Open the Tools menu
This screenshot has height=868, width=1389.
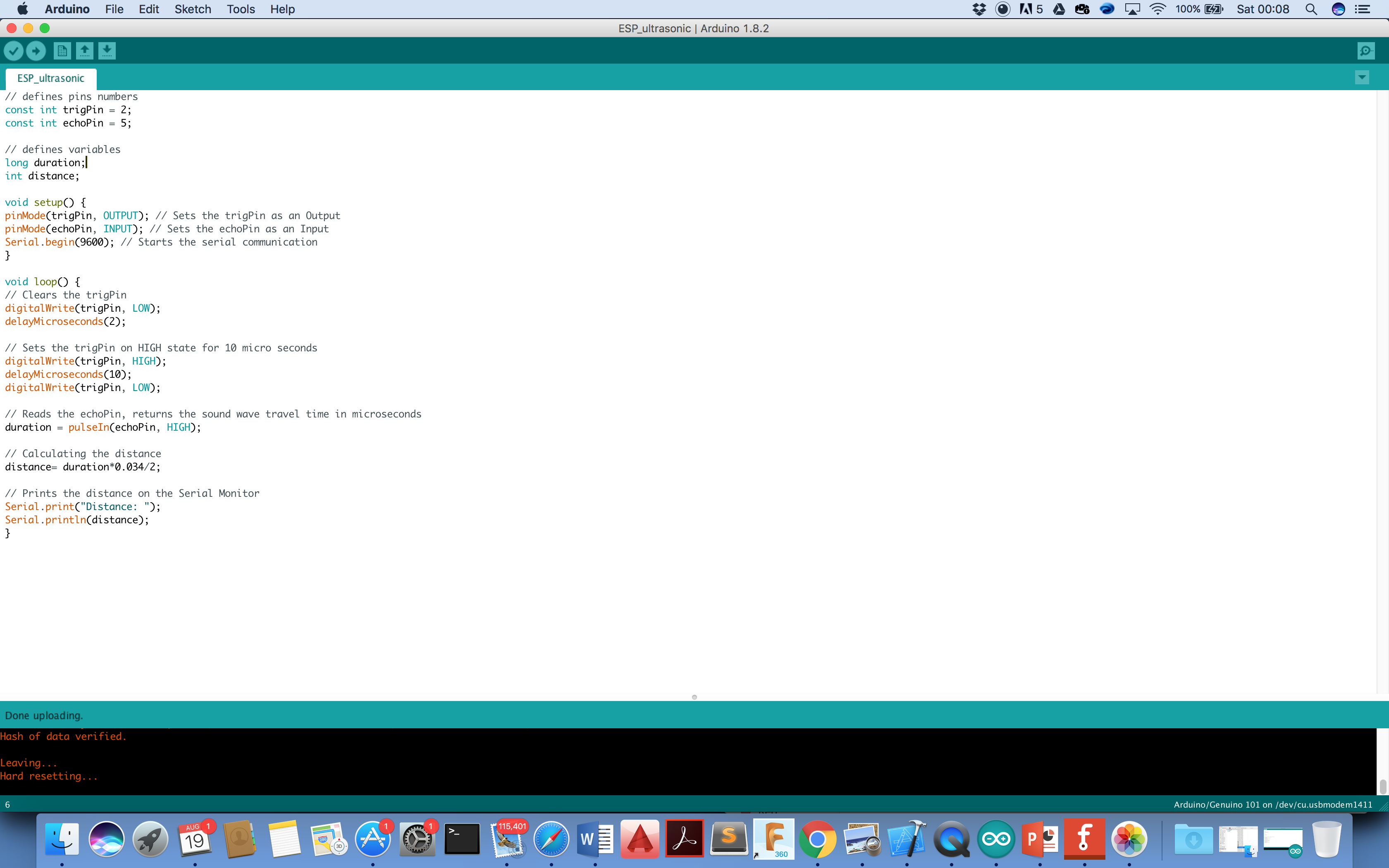[x=241, y=9]
